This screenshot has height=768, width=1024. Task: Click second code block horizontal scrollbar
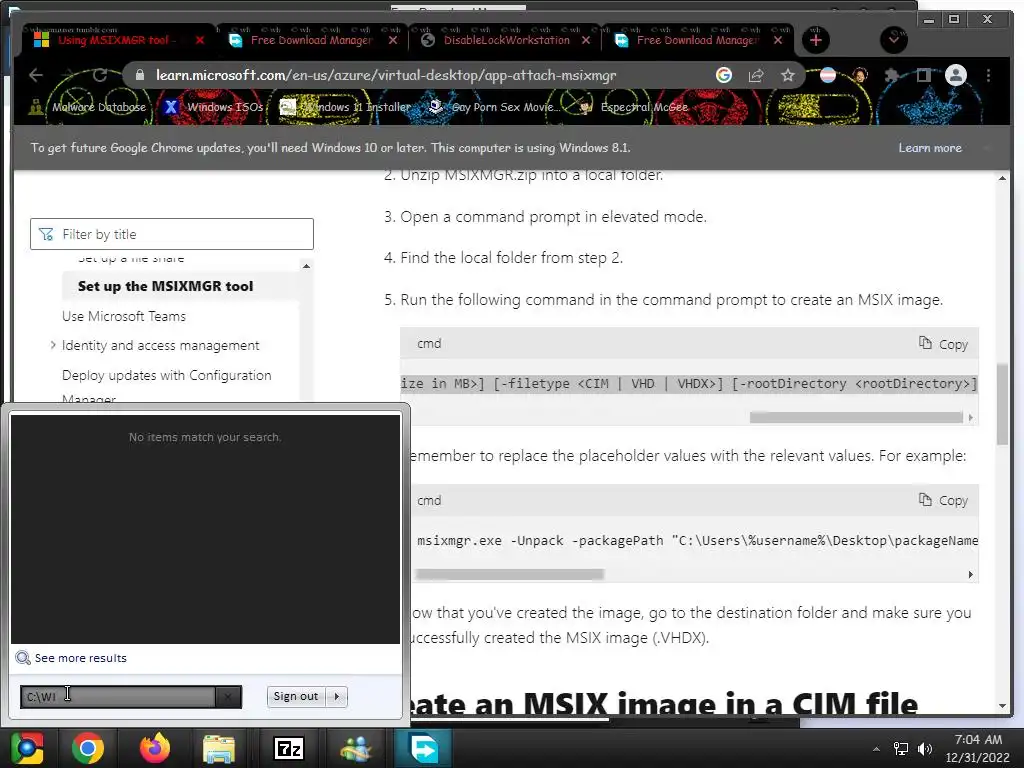509,574
